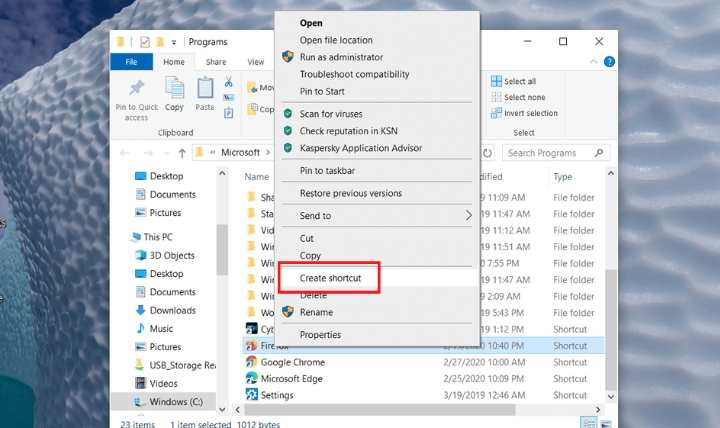Select Check reputation in KSN

coord(349,131)
